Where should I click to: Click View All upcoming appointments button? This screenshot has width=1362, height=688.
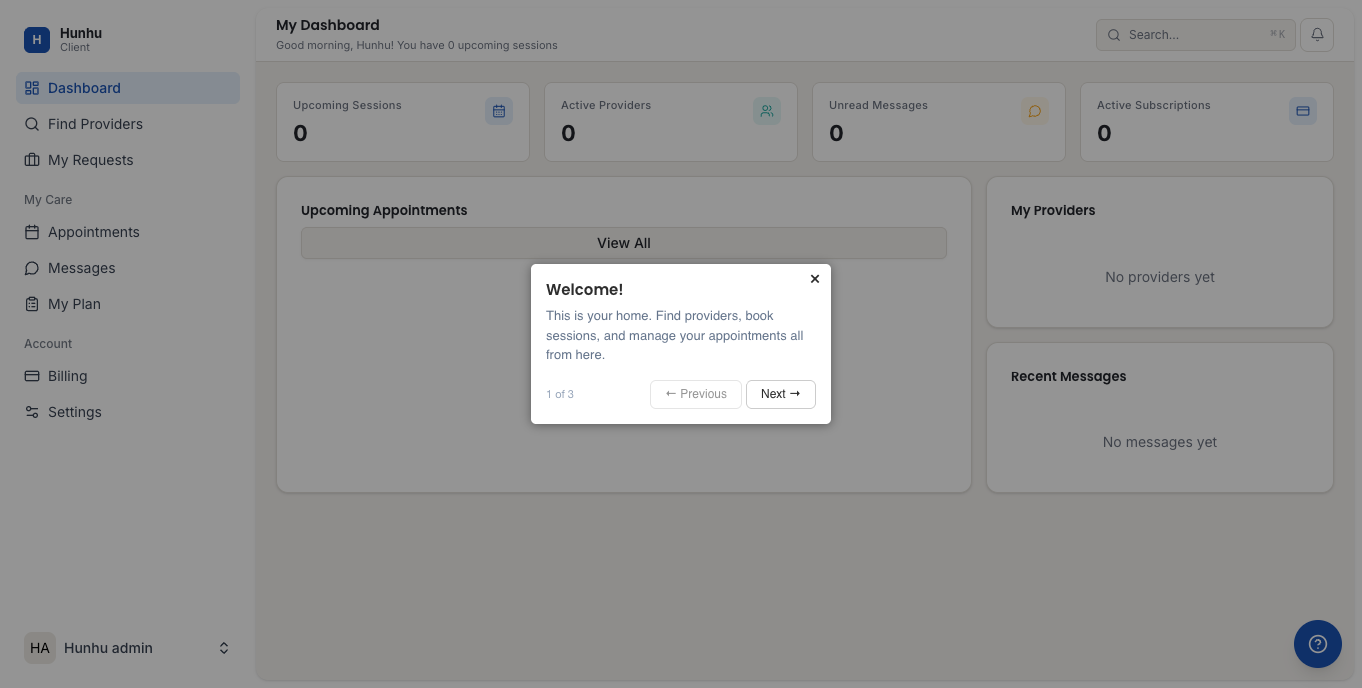click(x=624, y=243)
